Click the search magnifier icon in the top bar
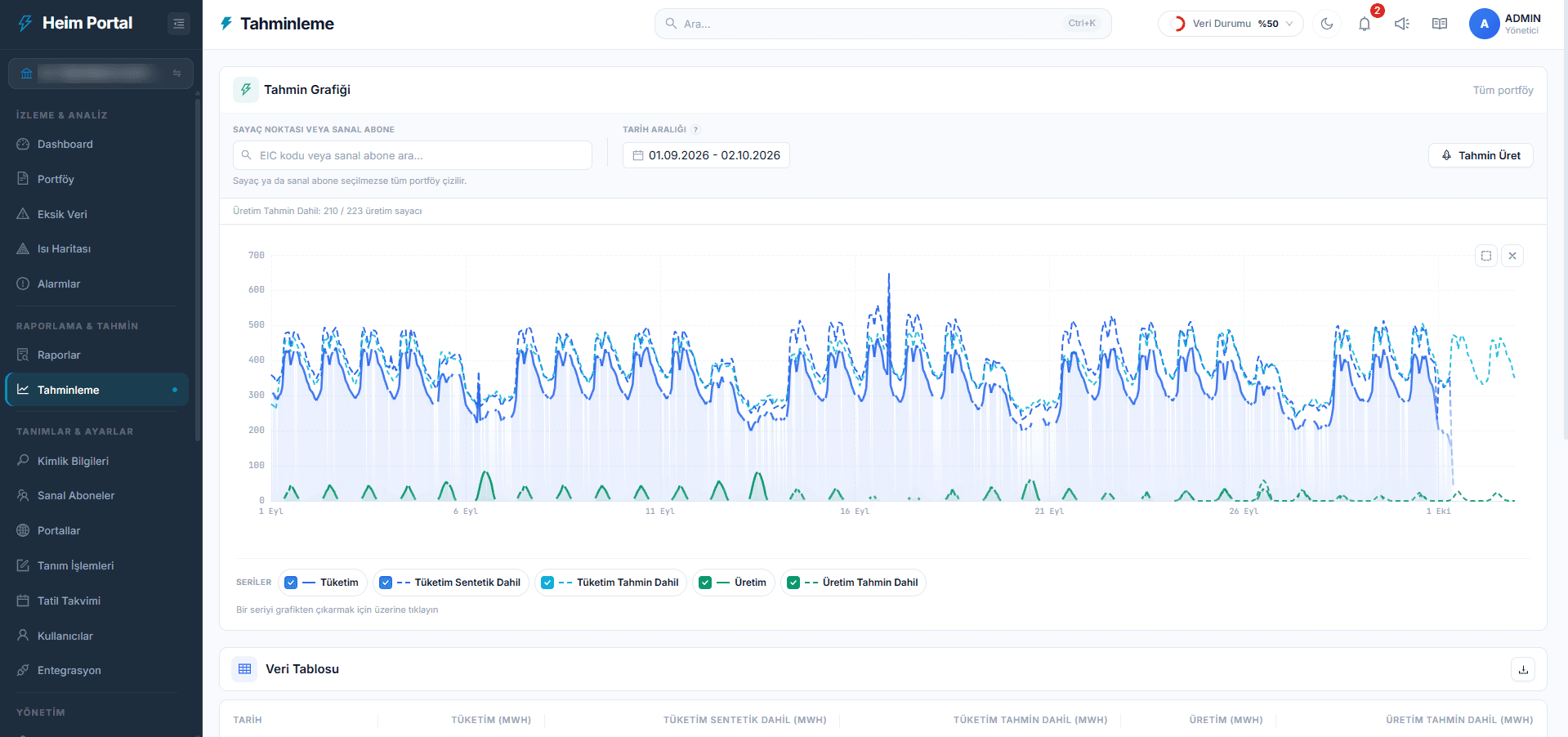Viewport: 1568px width, 737px height. 671,24
